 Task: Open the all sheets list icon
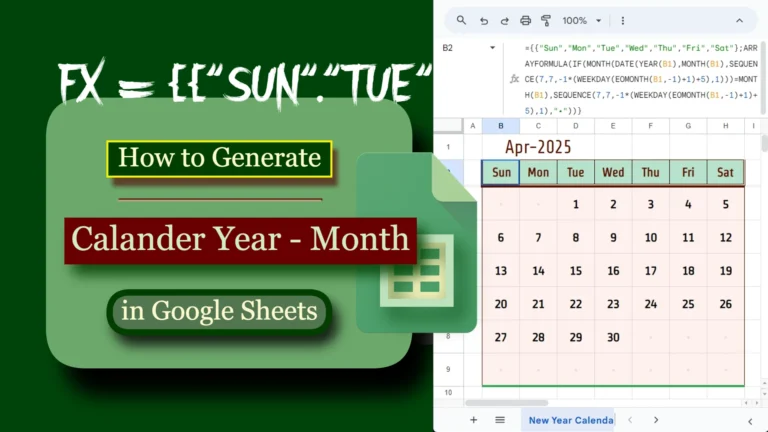click(x=500, y=420)
